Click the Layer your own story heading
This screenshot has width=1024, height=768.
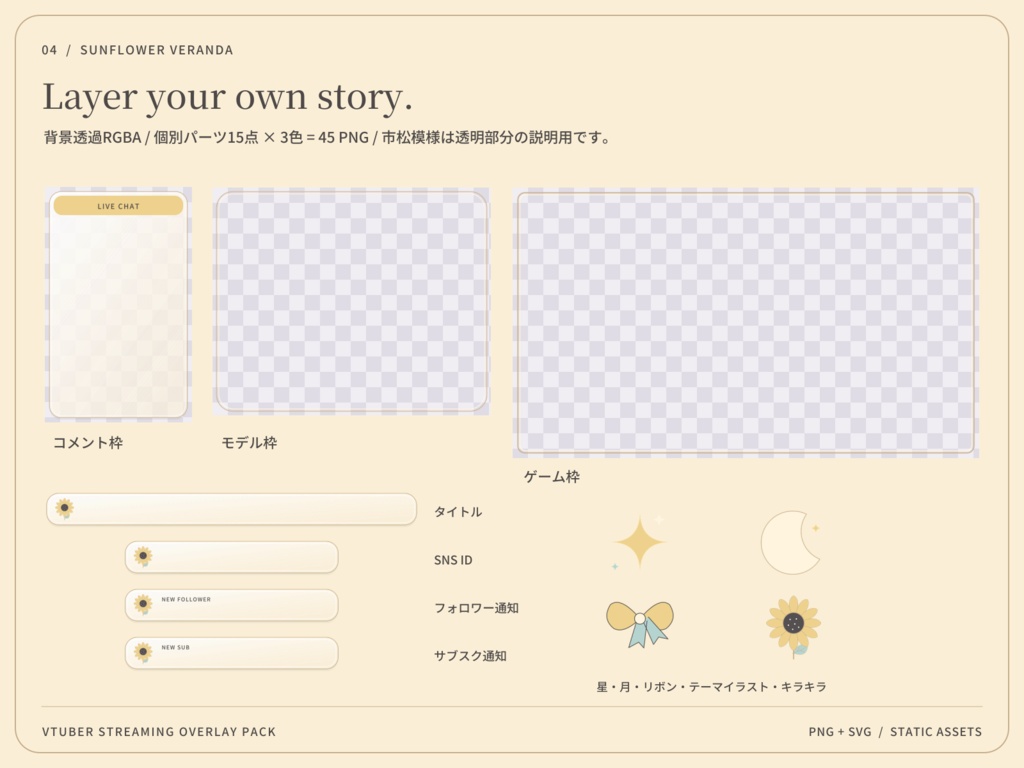(x=227, y=98)
